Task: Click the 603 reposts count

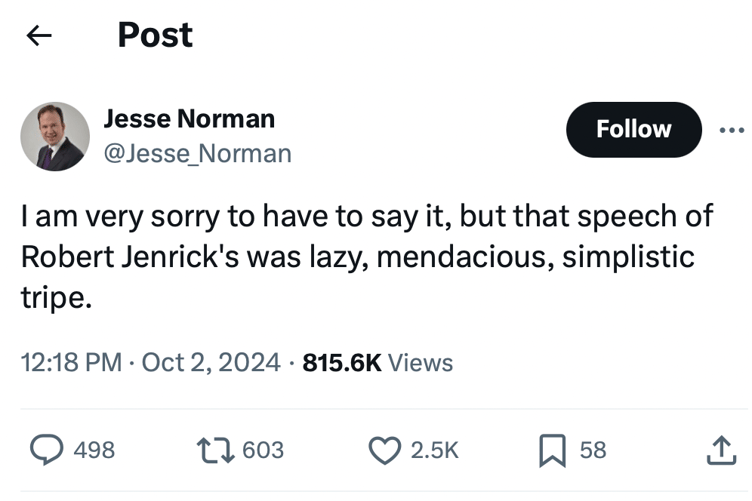Action: 263,451
